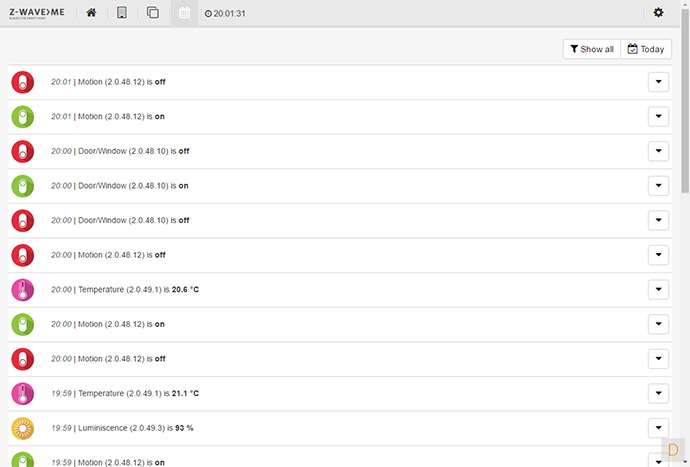690x467 pixels.
Task: Expand dropdown for Door/Window on event
Action: pos(658,186)
